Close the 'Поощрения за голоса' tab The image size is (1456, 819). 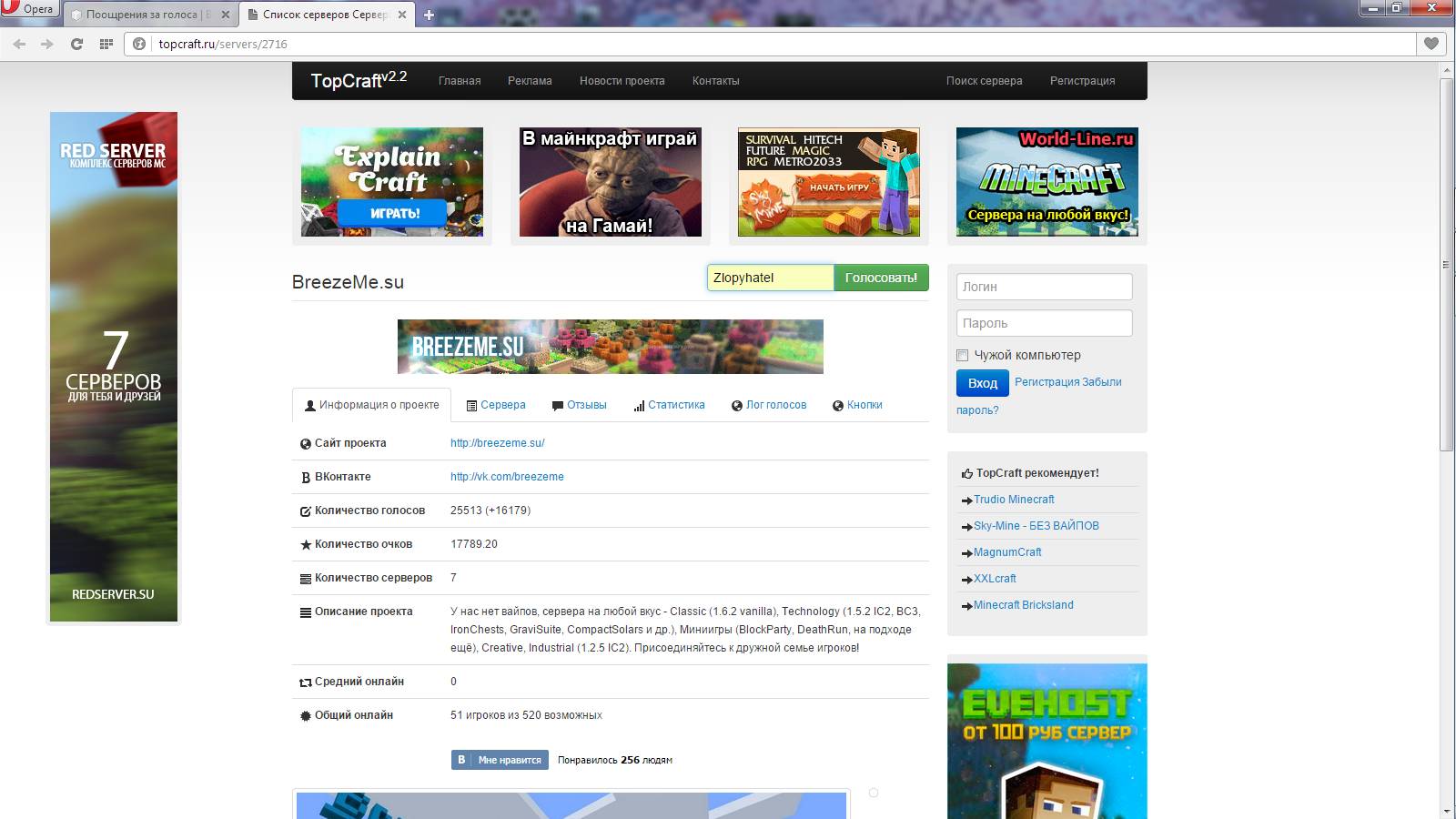point(226,15)
